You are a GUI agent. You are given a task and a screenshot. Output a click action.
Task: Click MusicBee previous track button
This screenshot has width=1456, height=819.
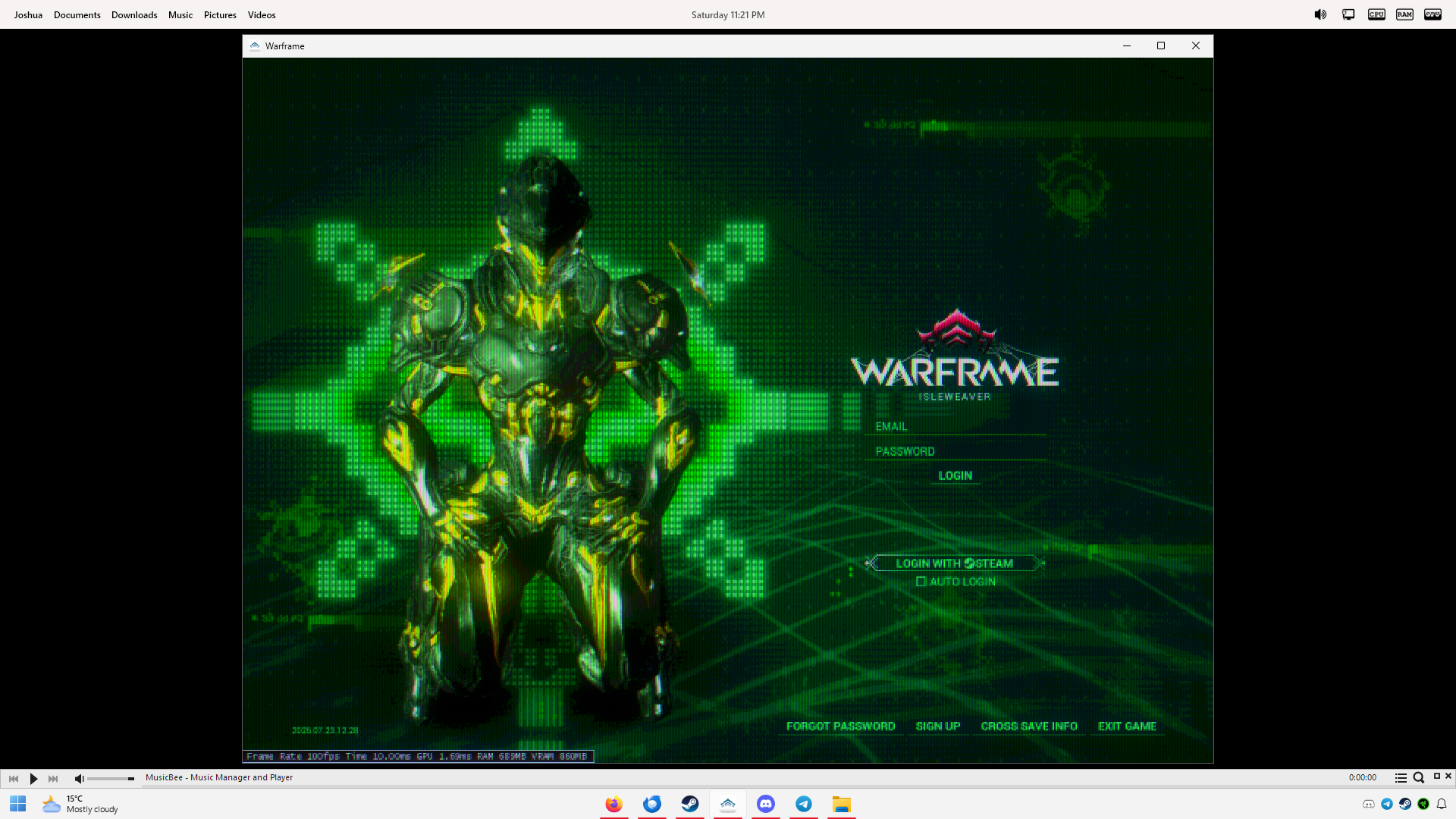pyautogui.click(x=14, y=778)
